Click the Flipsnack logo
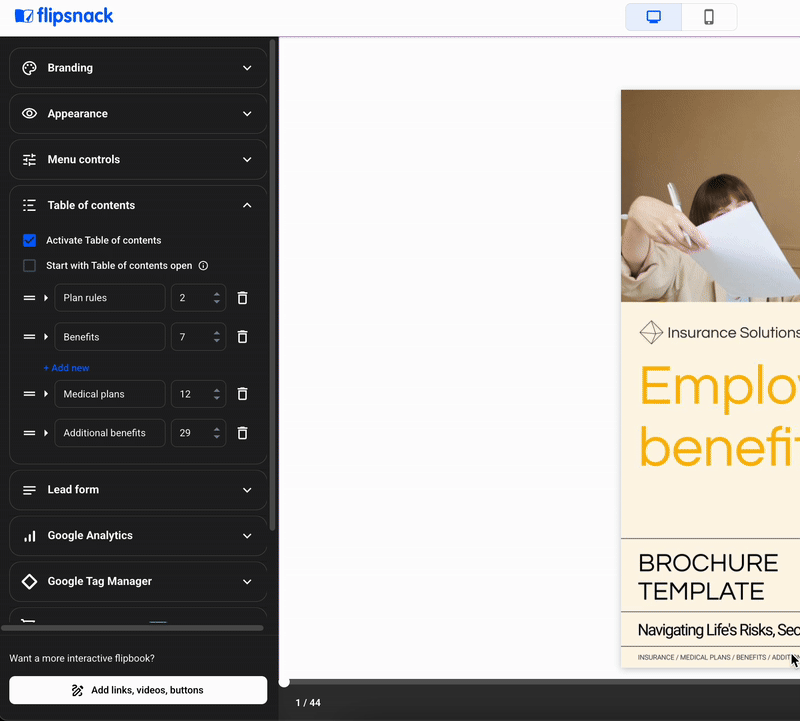 64,16
